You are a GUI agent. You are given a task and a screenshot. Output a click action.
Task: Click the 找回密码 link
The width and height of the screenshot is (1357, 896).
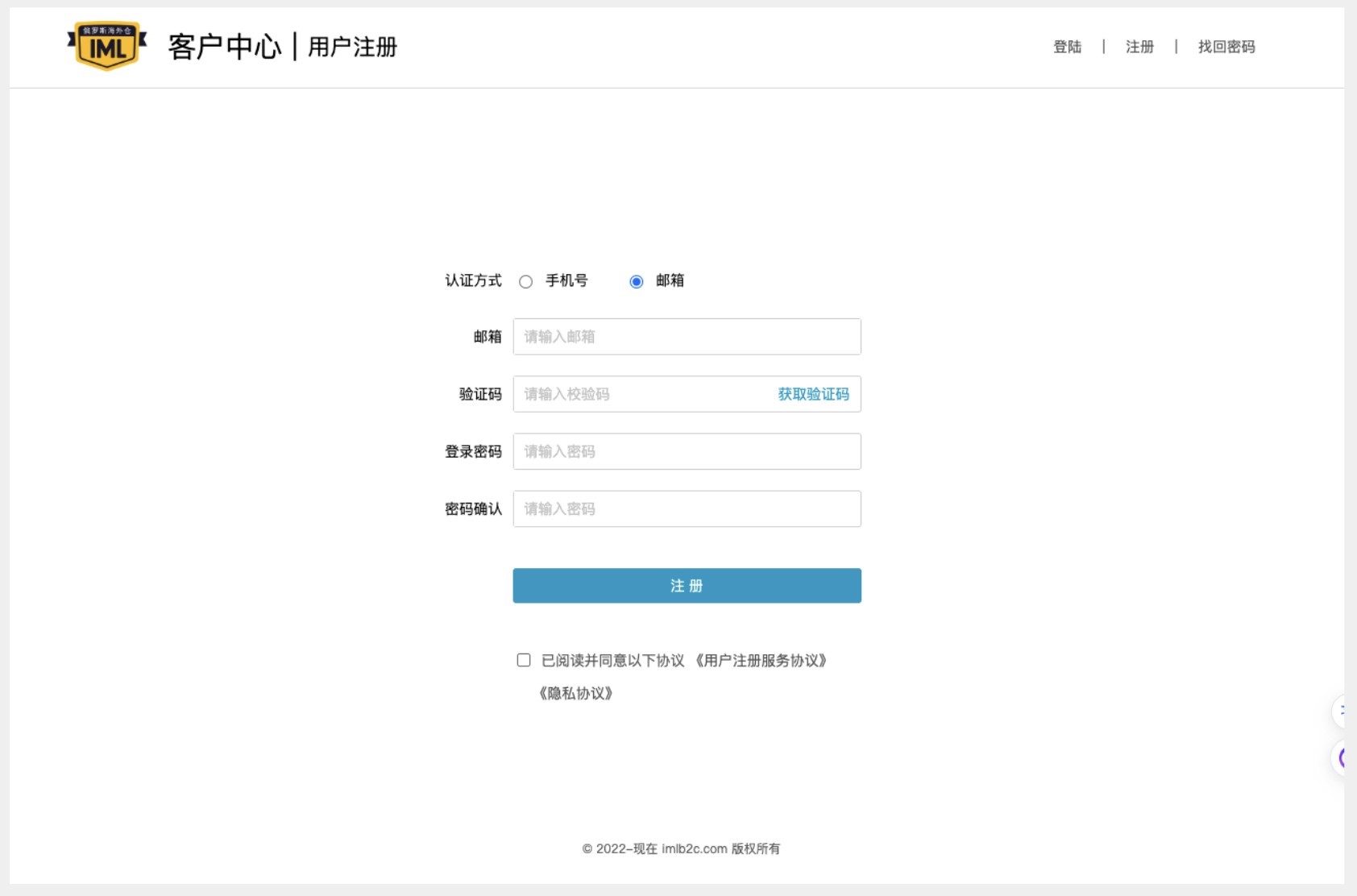(1226, 48)
